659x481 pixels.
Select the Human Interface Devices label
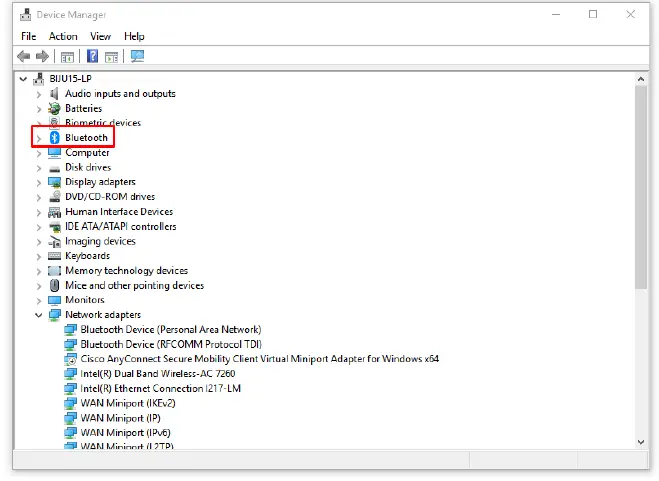[119, 211]
